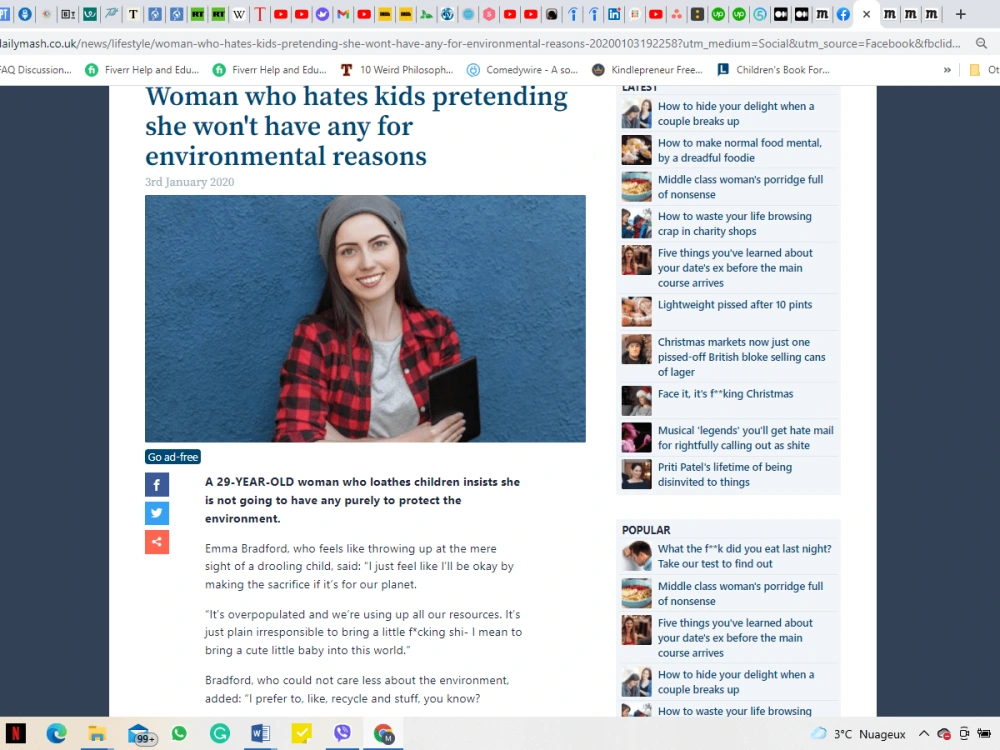This screenshot has height=750, width=1000.
Task: Click thumbnail beside 'What the f**k did you eat'
Action: [x=636, y=556]
